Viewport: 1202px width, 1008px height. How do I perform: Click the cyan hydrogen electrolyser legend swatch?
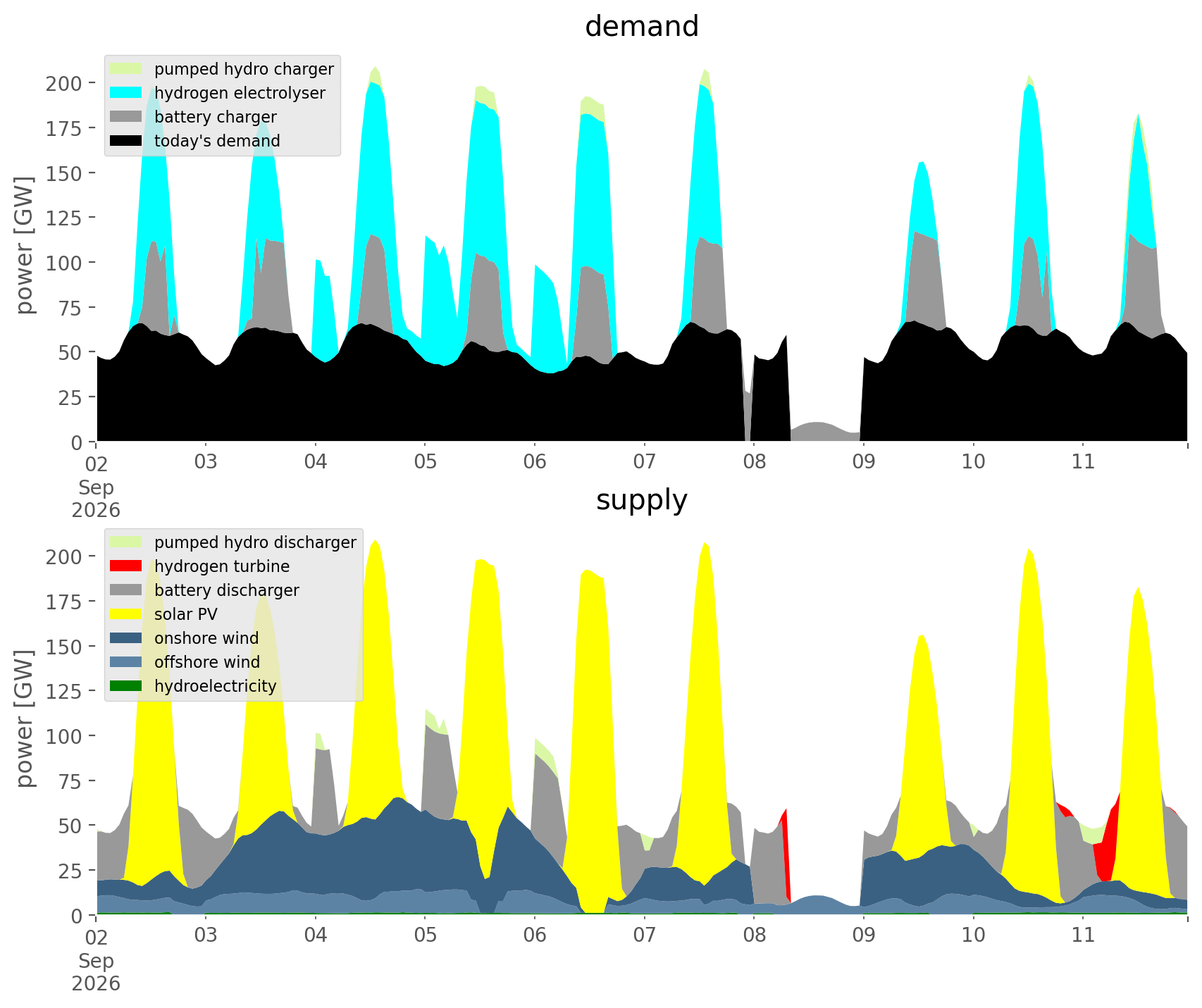tap(126, 93)
